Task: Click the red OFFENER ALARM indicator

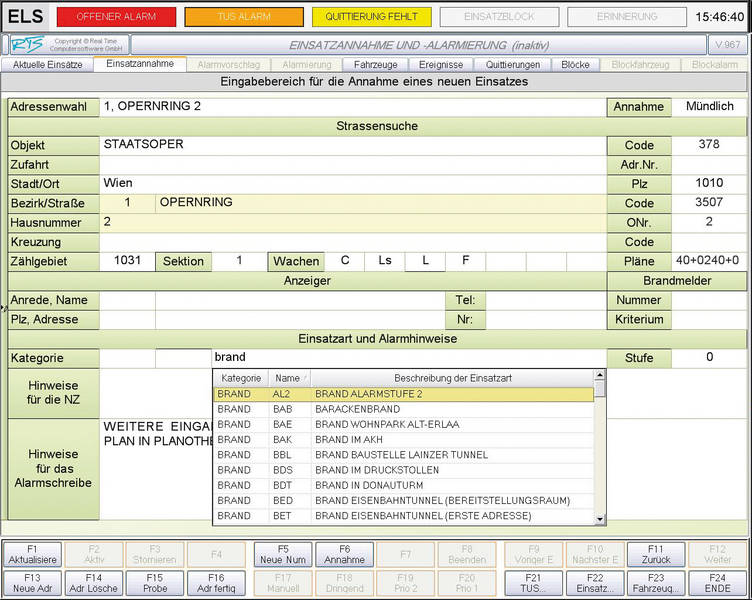Action: pyautogui.click(x=116, y=17)
